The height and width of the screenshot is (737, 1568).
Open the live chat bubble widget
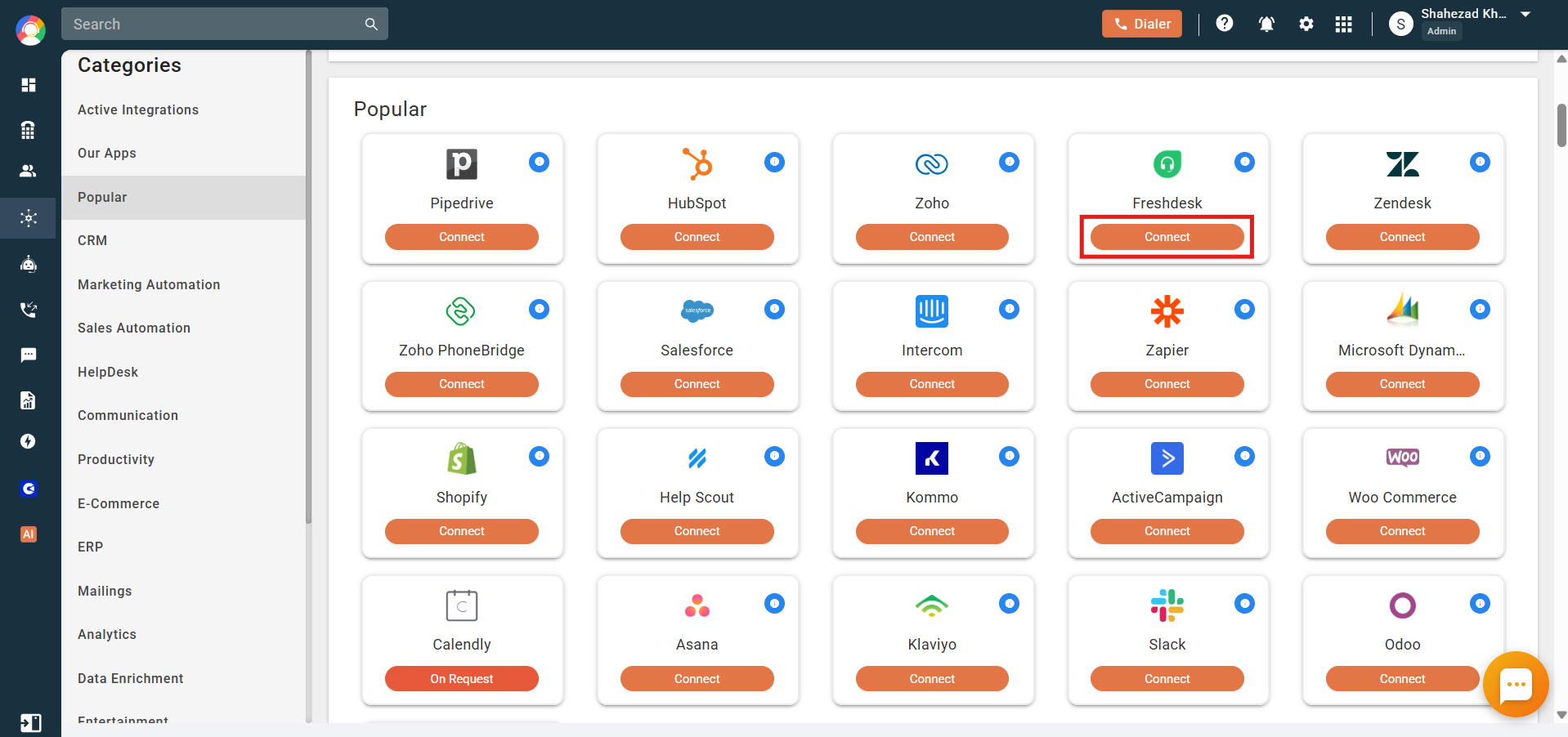point(1516,685)
